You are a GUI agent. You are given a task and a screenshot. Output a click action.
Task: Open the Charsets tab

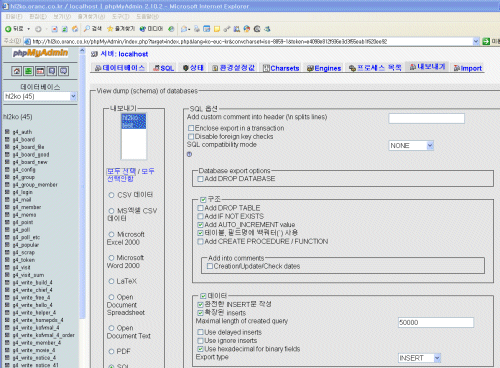pos(281,68)
